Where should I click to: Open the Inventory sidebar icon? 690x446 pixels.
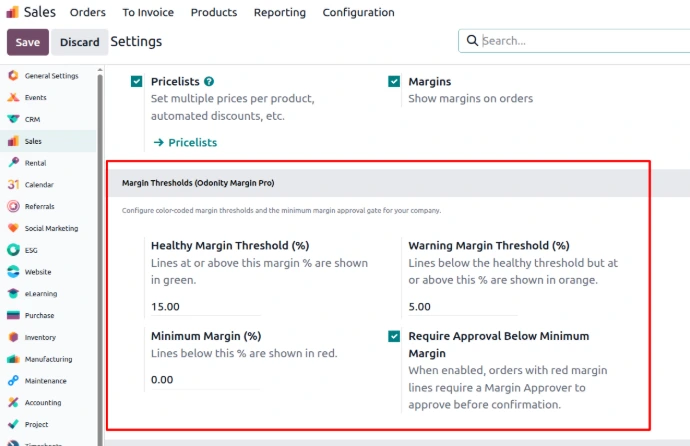13,338
